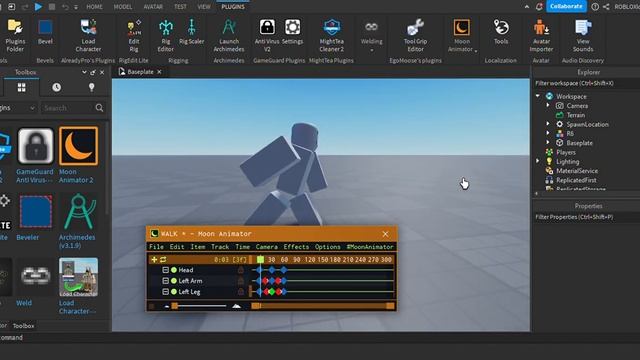640x360 pixels.
Task: Toggle loop icon in Moon Animator
Action: point(163,259)
